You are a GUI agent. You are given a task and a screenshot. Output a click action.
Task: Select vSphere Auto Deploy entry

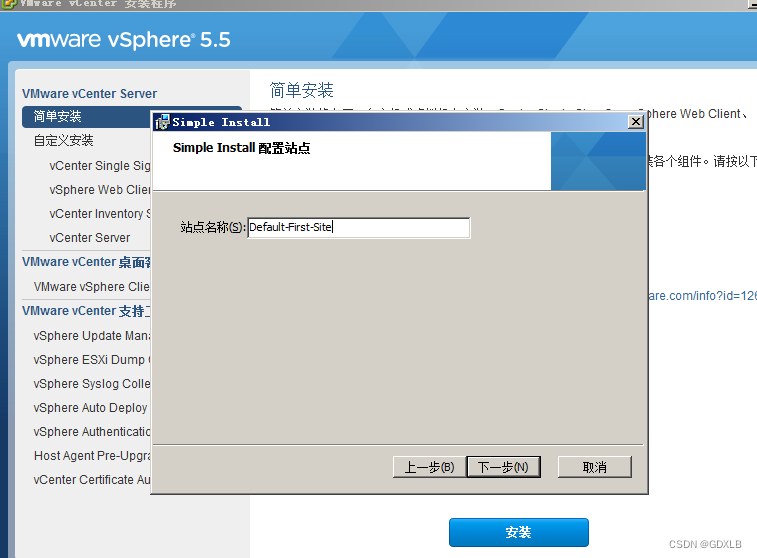[90, 408]
